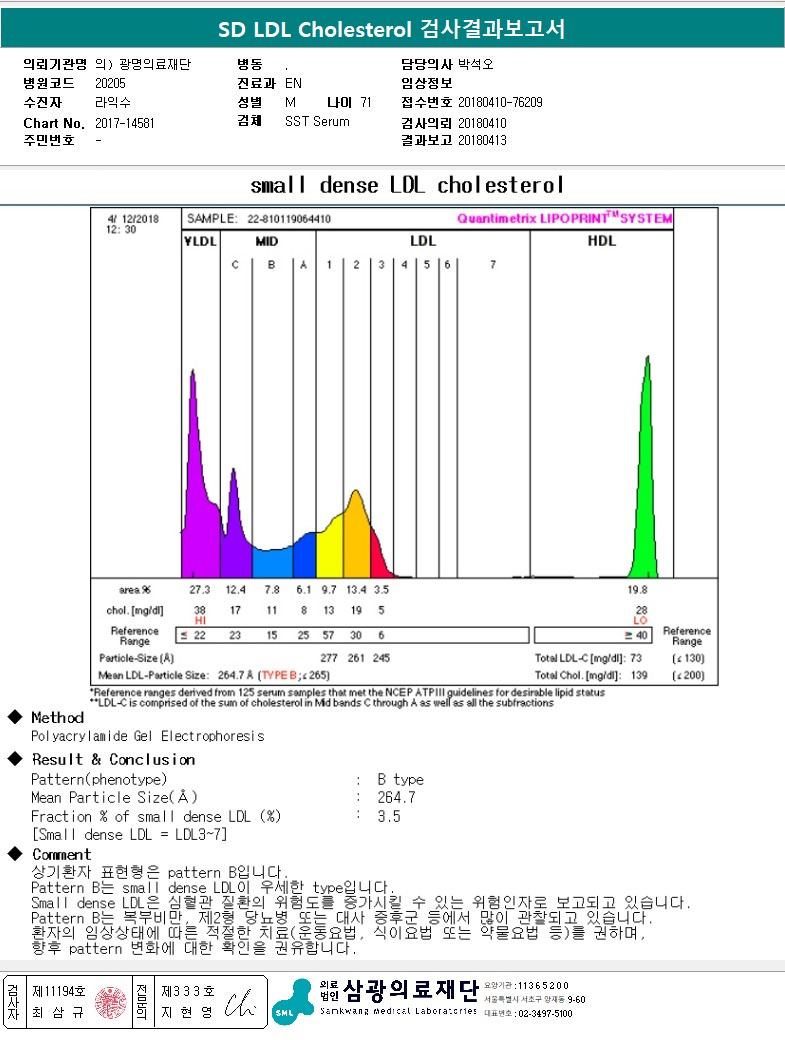Click the age value '71'

pos(366,102)
